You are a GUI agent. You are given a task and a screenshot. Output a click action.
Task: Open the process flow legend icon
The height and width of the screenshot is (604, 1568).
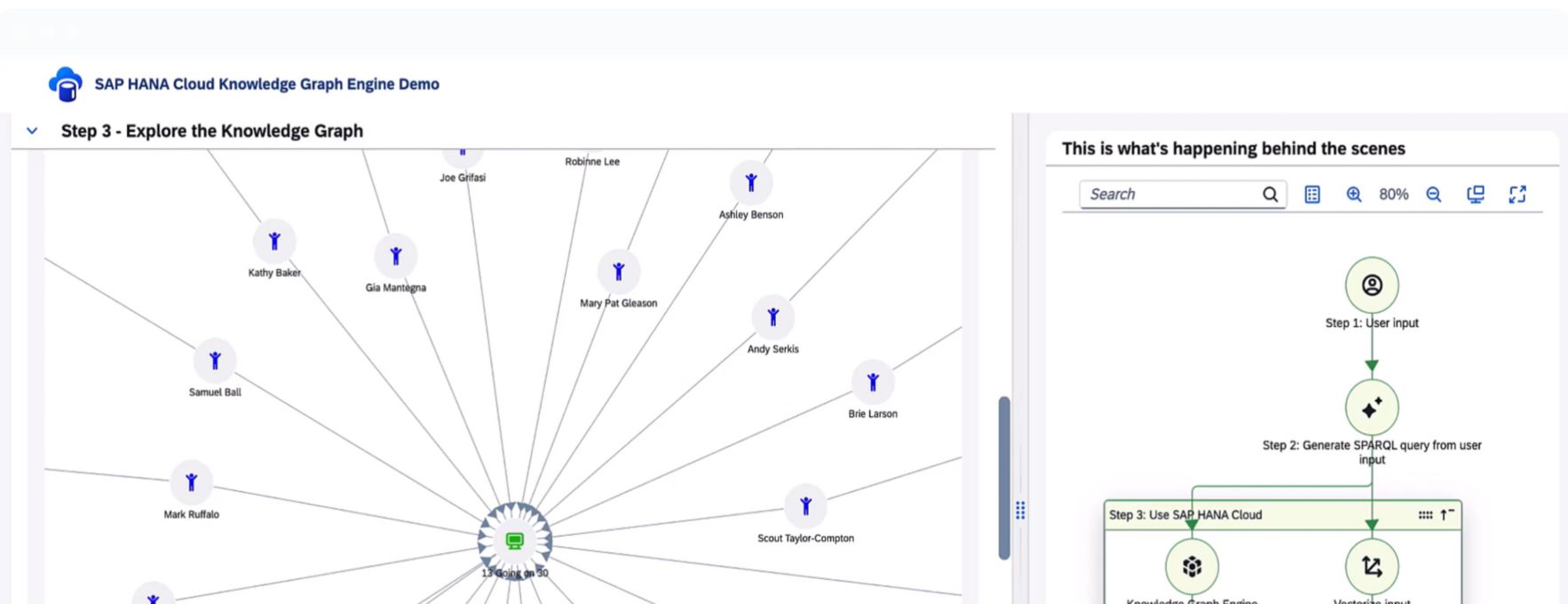[x=1312, y=195]
